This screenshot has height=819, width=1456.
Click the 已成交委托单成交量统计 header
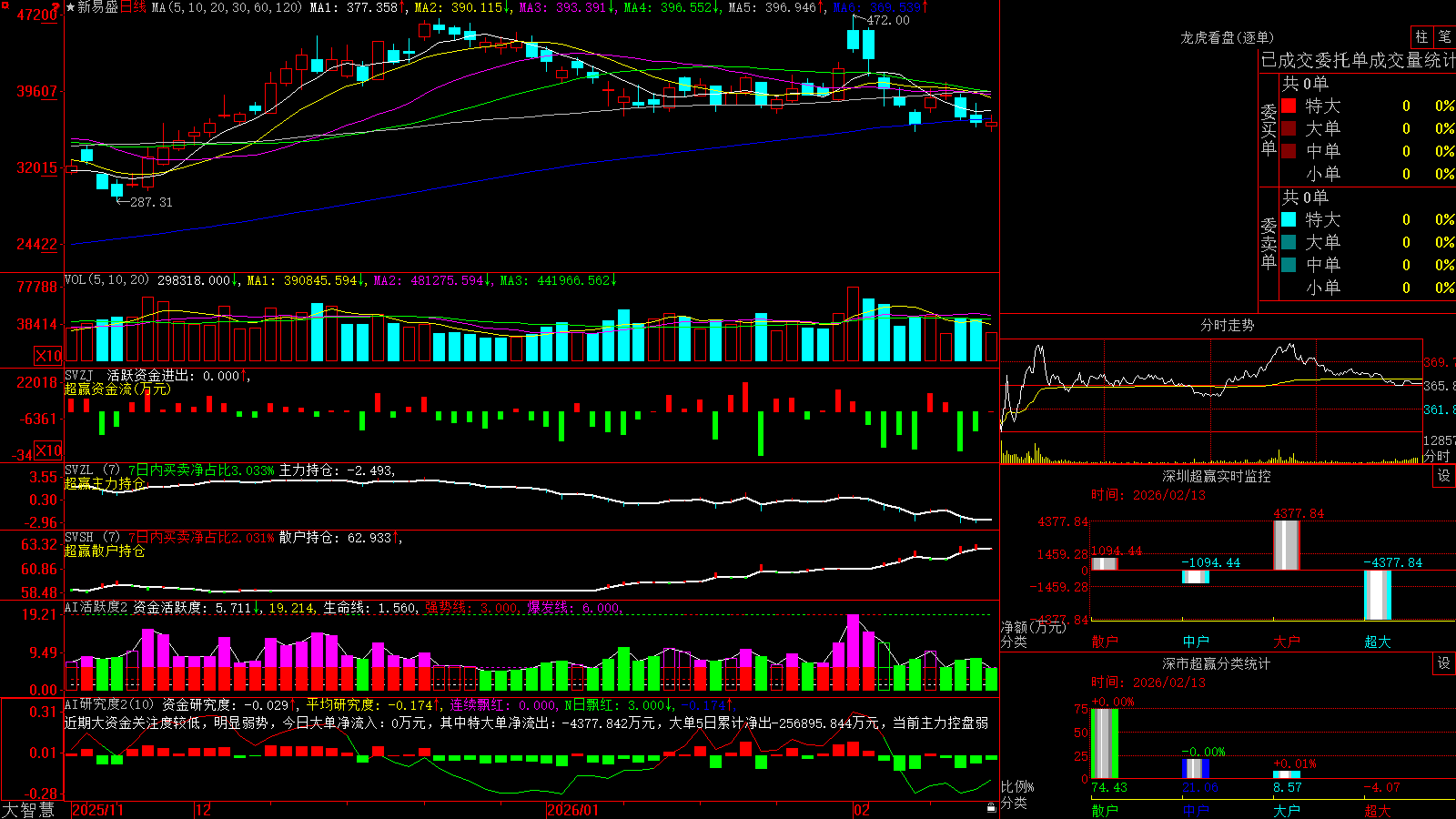pyautogui.click(x=1358, y=60)
